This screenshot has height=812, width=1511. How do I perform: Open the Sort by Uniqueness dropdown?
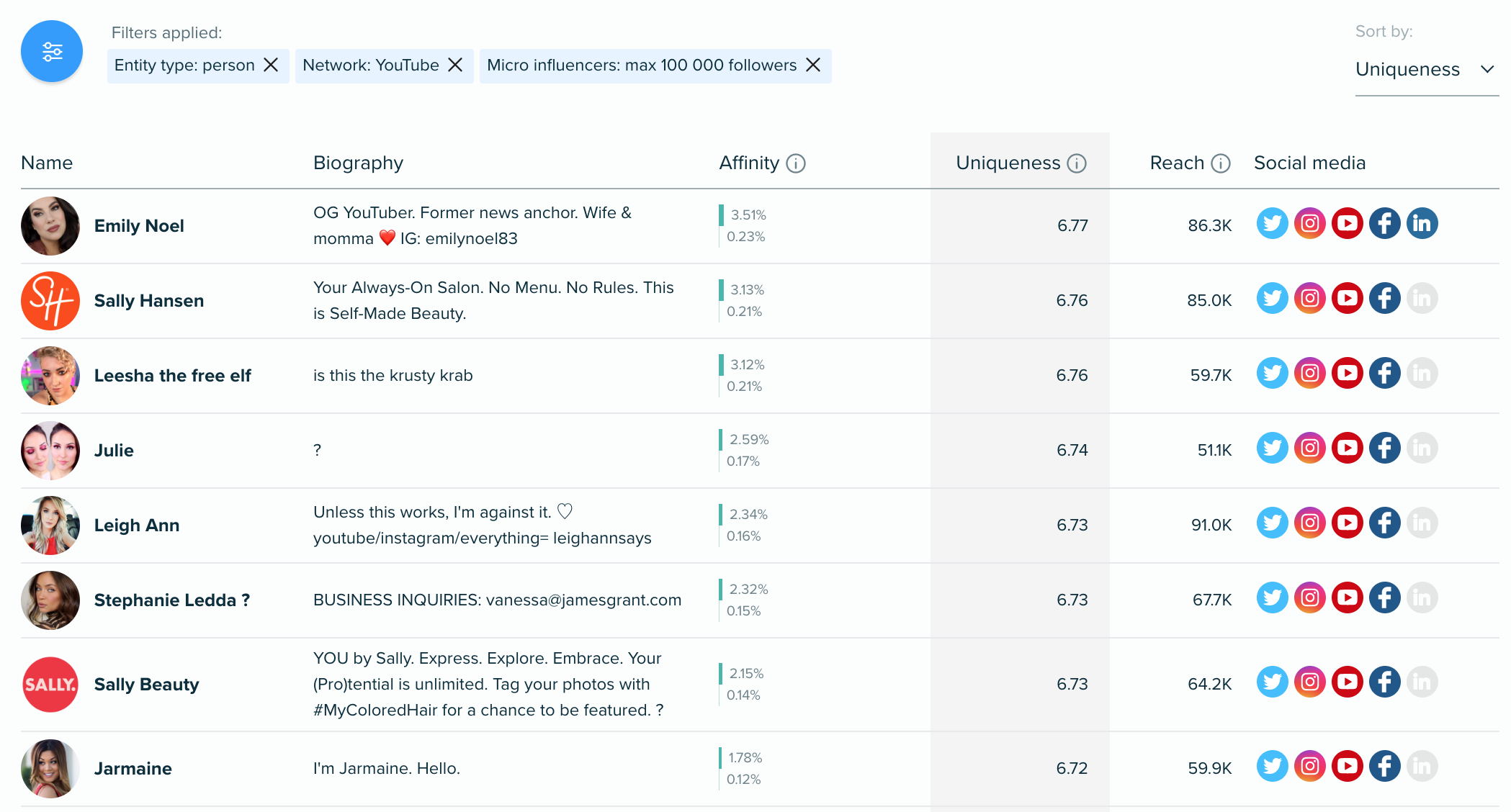(1426, 70)
